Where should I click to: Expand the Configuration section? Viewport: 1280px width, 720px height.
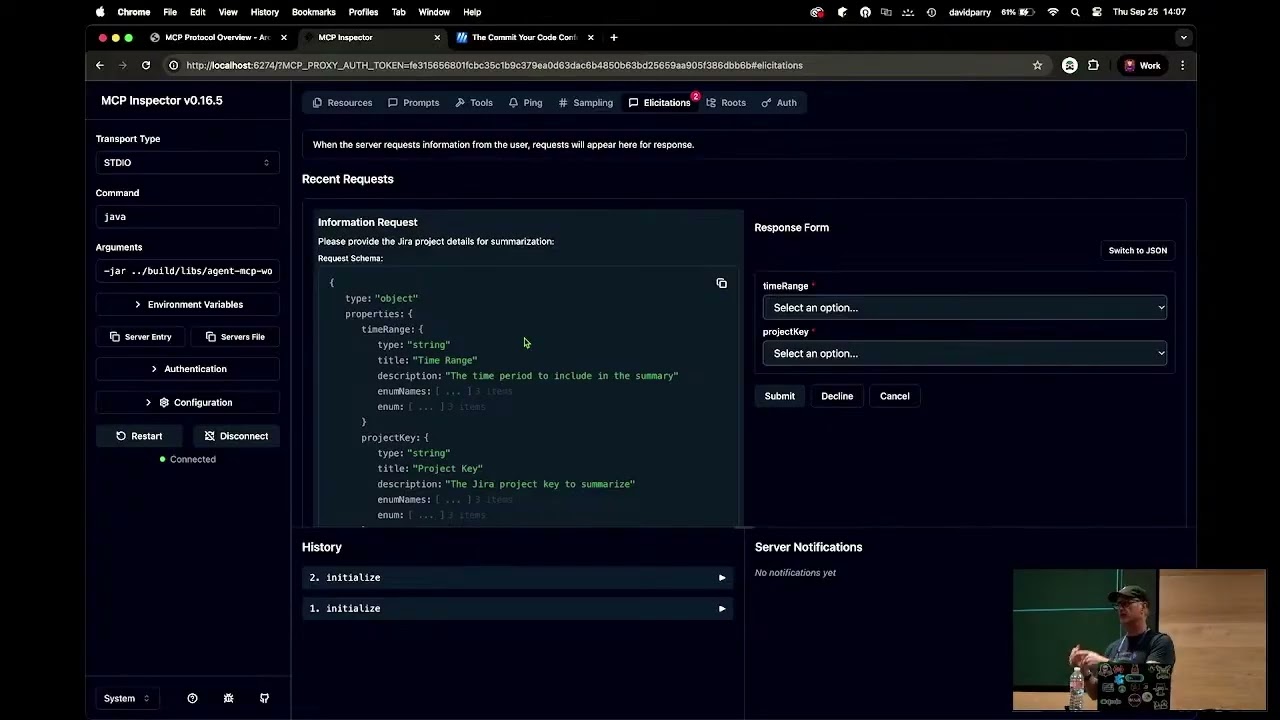[x=187, y=402]
